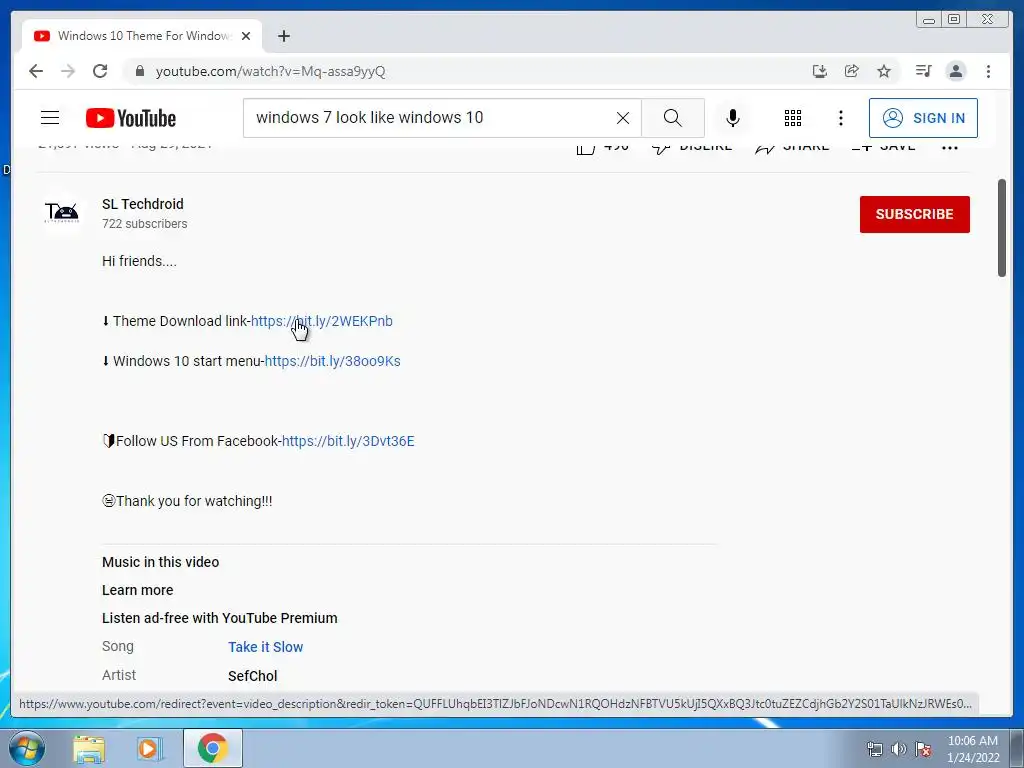Reload the YouTube page

pos(100,71)
